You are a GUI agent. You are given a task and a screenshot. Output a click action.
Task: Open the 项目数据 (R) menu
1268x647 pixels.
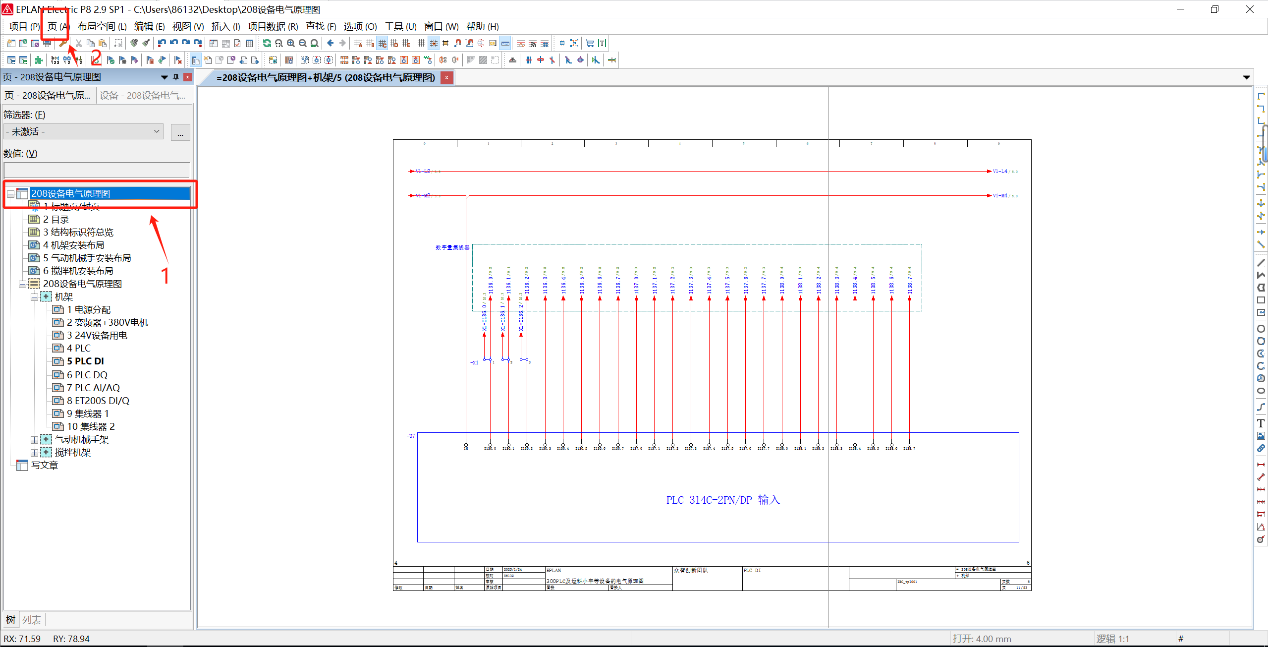click(273, 25)
